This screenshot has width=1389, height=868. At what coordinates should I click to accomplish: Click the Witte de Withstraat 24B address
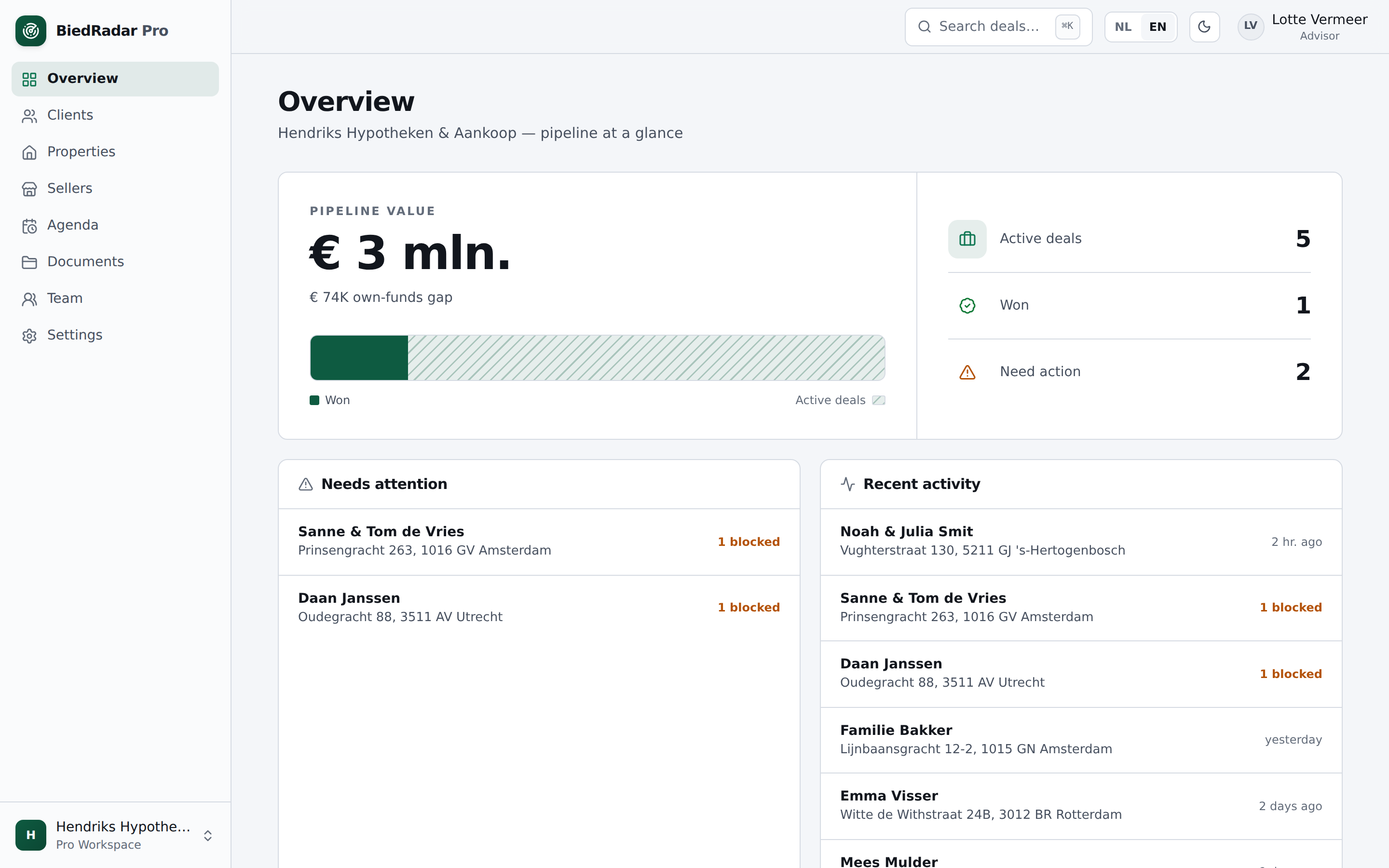(981, 814)
